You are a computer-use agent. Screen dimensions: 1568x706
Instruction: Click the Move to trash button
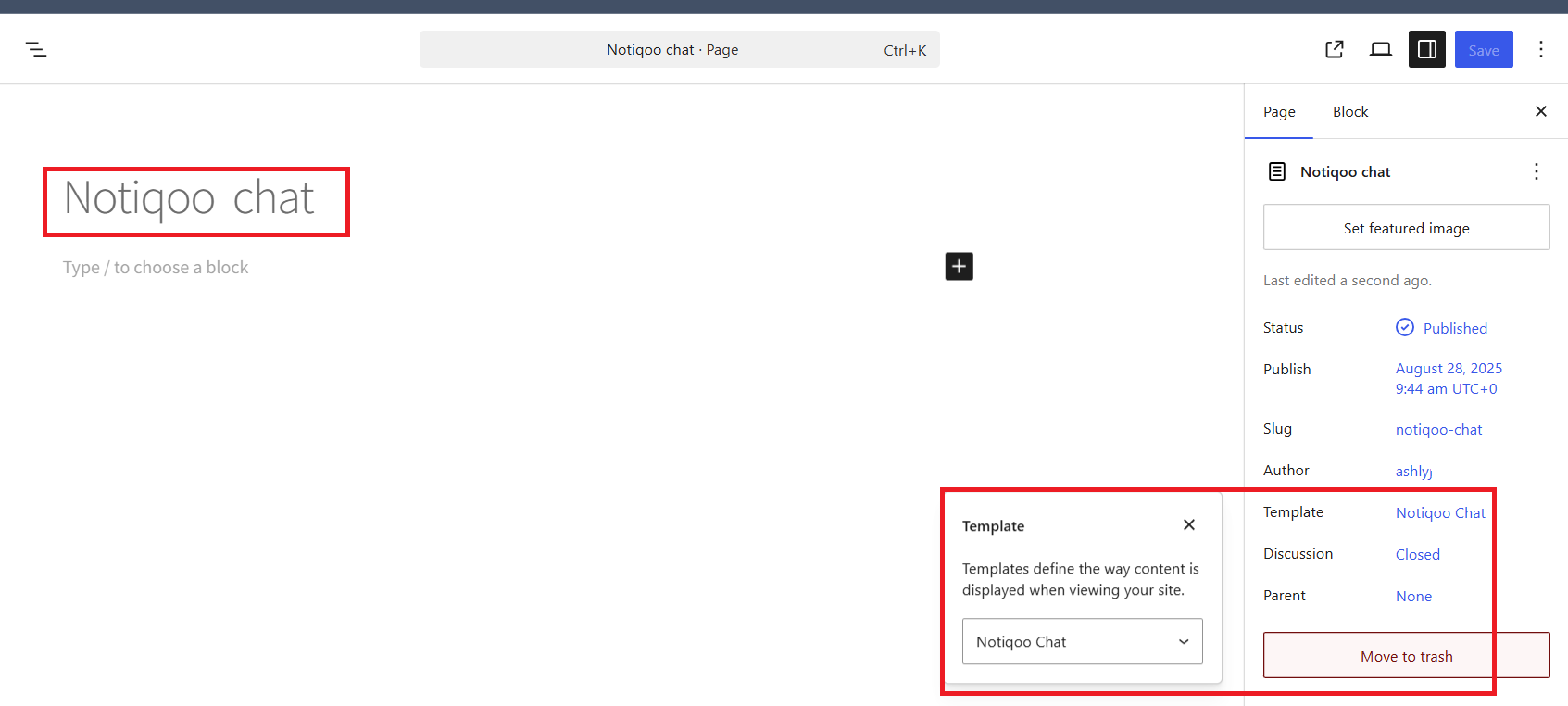pyautogui.click(x=1406, y=656)
